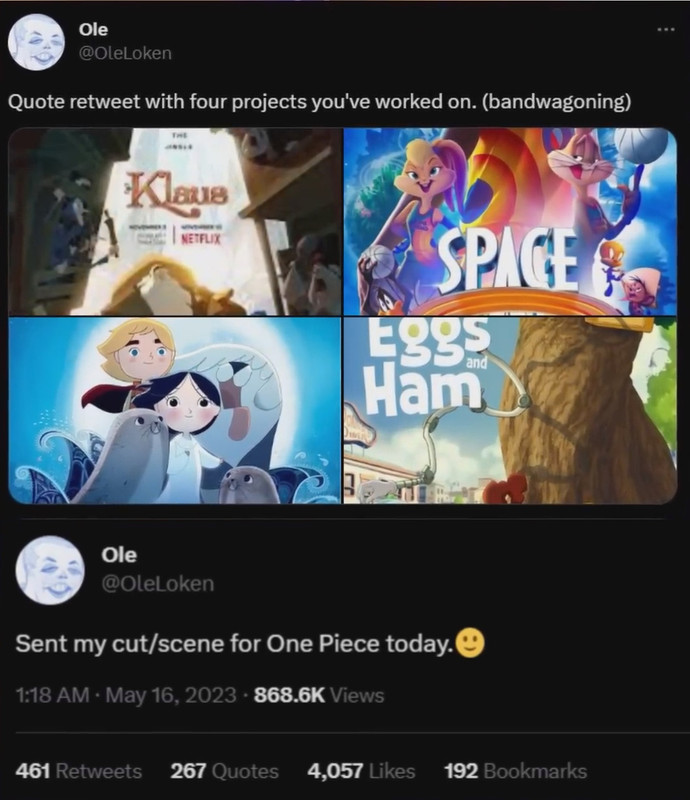Click Ole's avatar on the lower tweet
The height and width of the screenshot is (800, 690).
[50, 570]
